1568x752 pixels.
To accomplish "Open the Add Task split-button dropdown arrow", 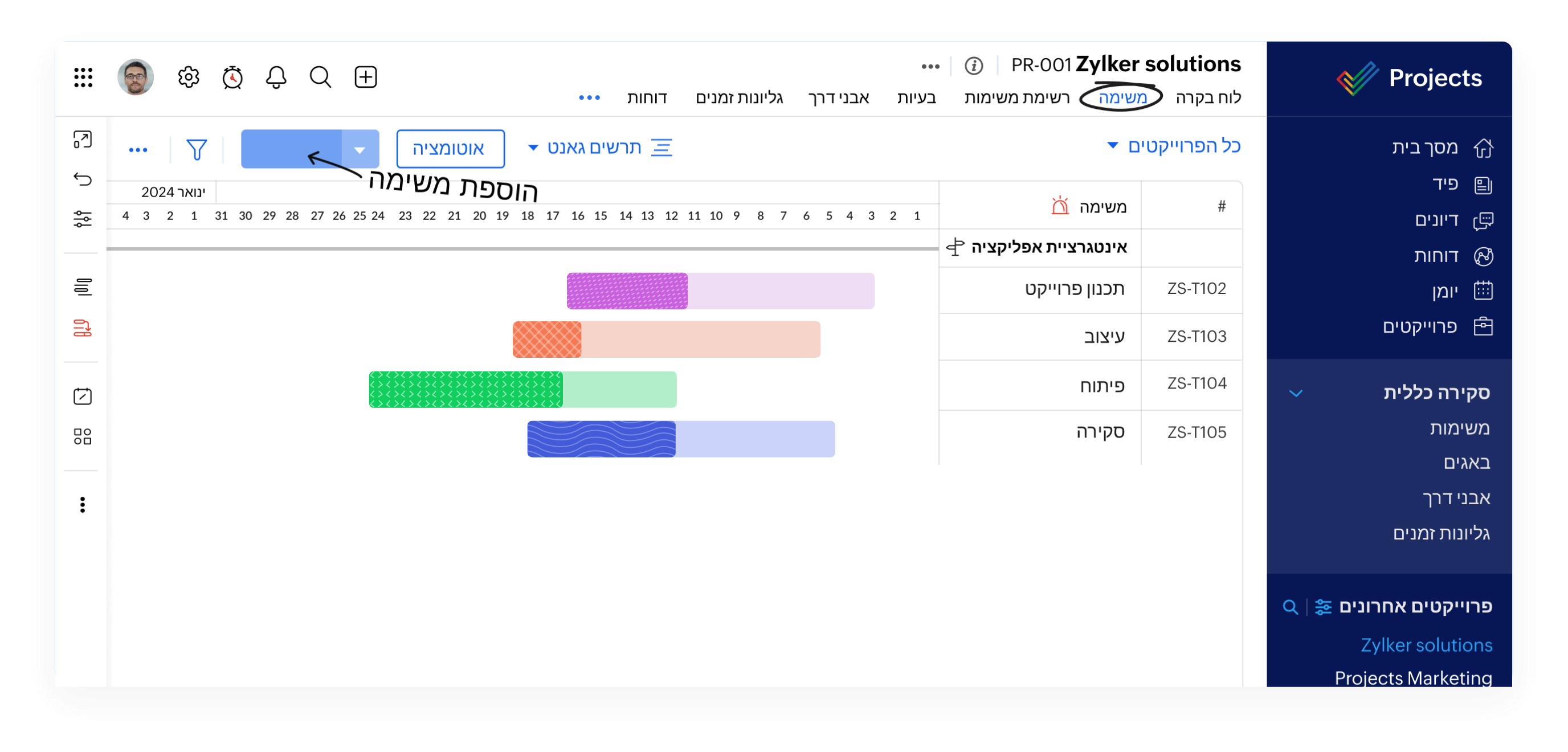I will click(x=360, y=149).
